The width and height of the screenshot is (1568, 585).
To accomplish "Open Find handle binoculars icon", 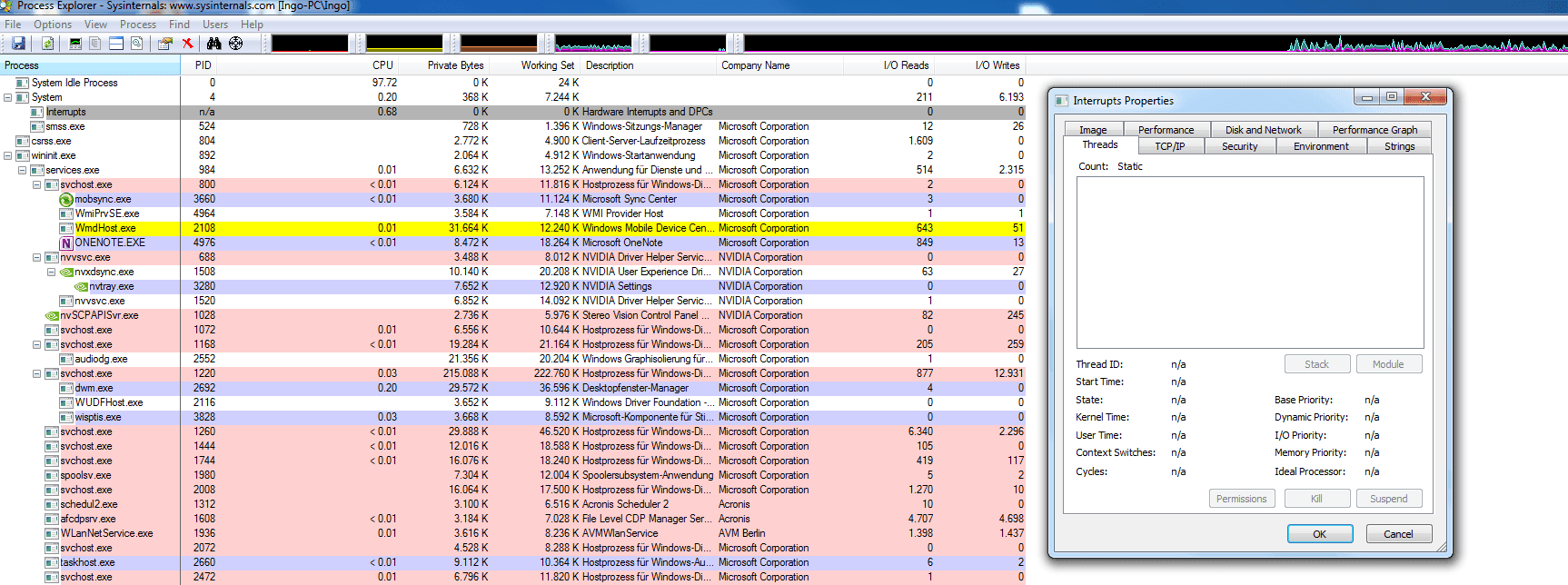I will pyautogui.click(x=214, y=43).
